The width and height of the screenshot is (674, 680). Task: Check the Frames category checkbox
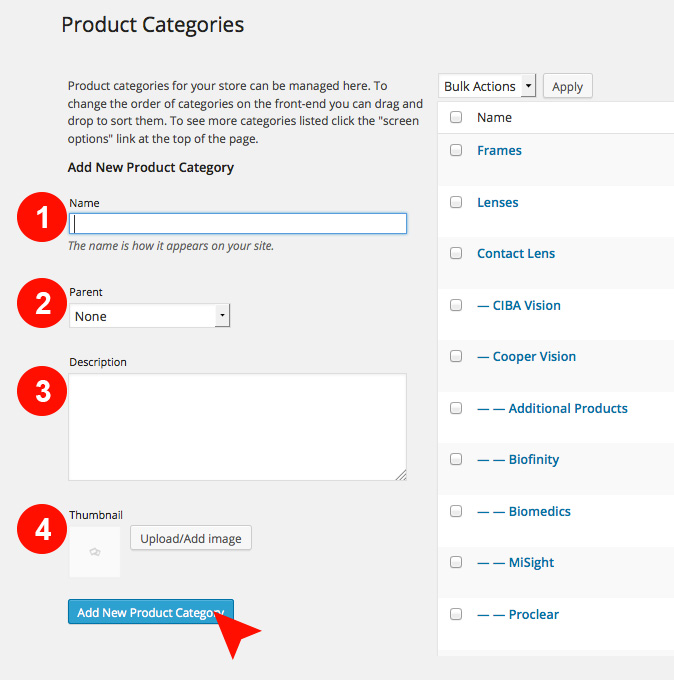[x=456, y=150]
